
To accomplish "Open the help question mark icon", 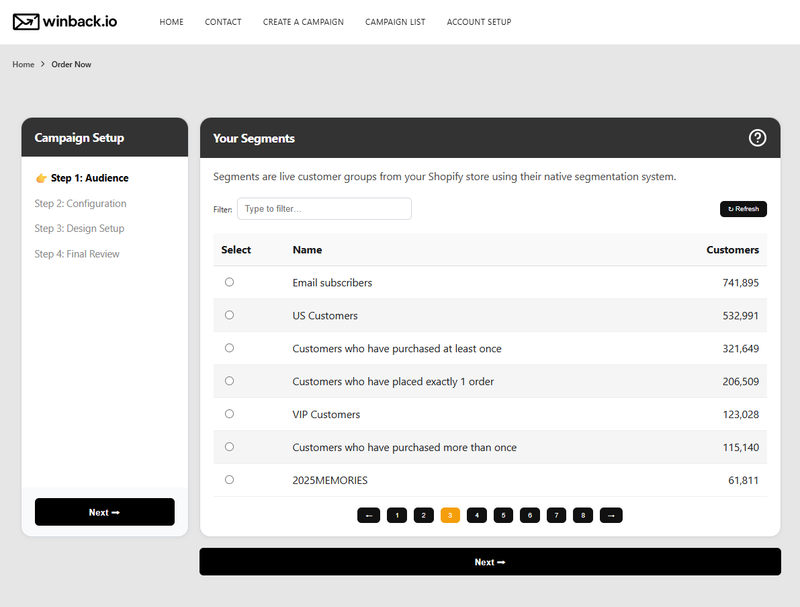I will click(757, 138).
